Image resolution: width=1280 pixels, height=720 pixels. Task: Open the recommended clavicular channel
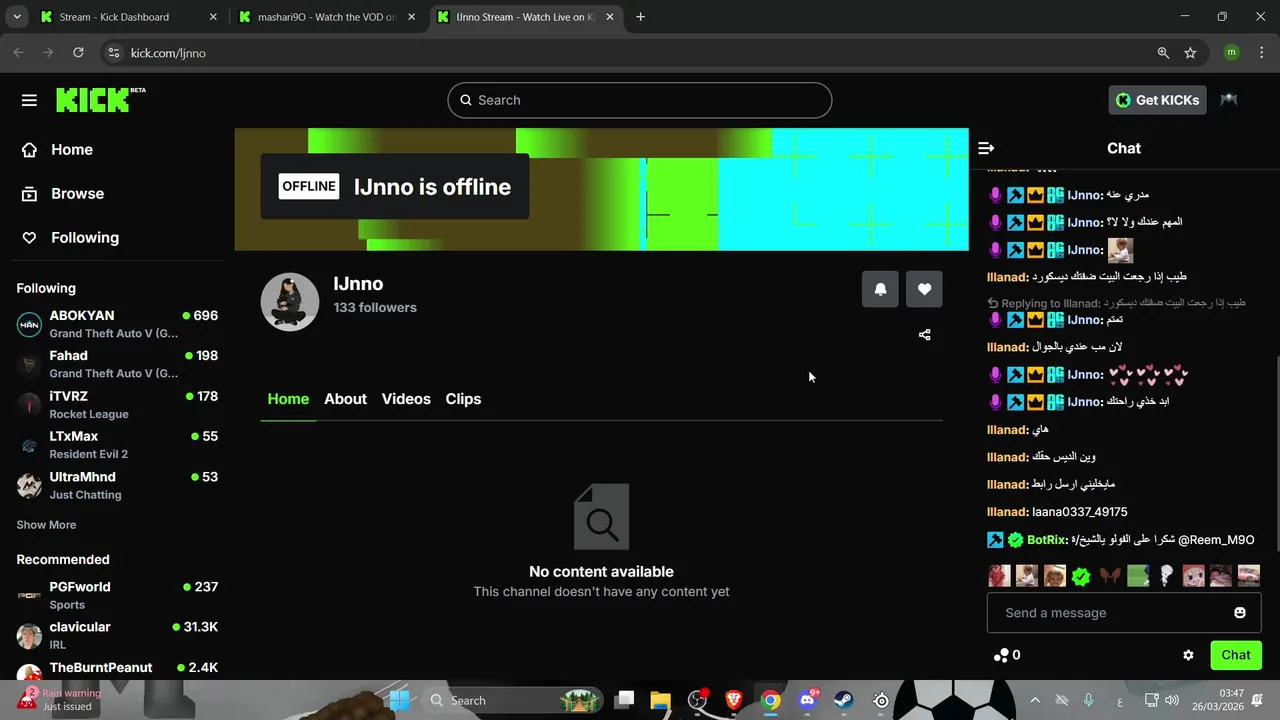click(x=117, y=636)
